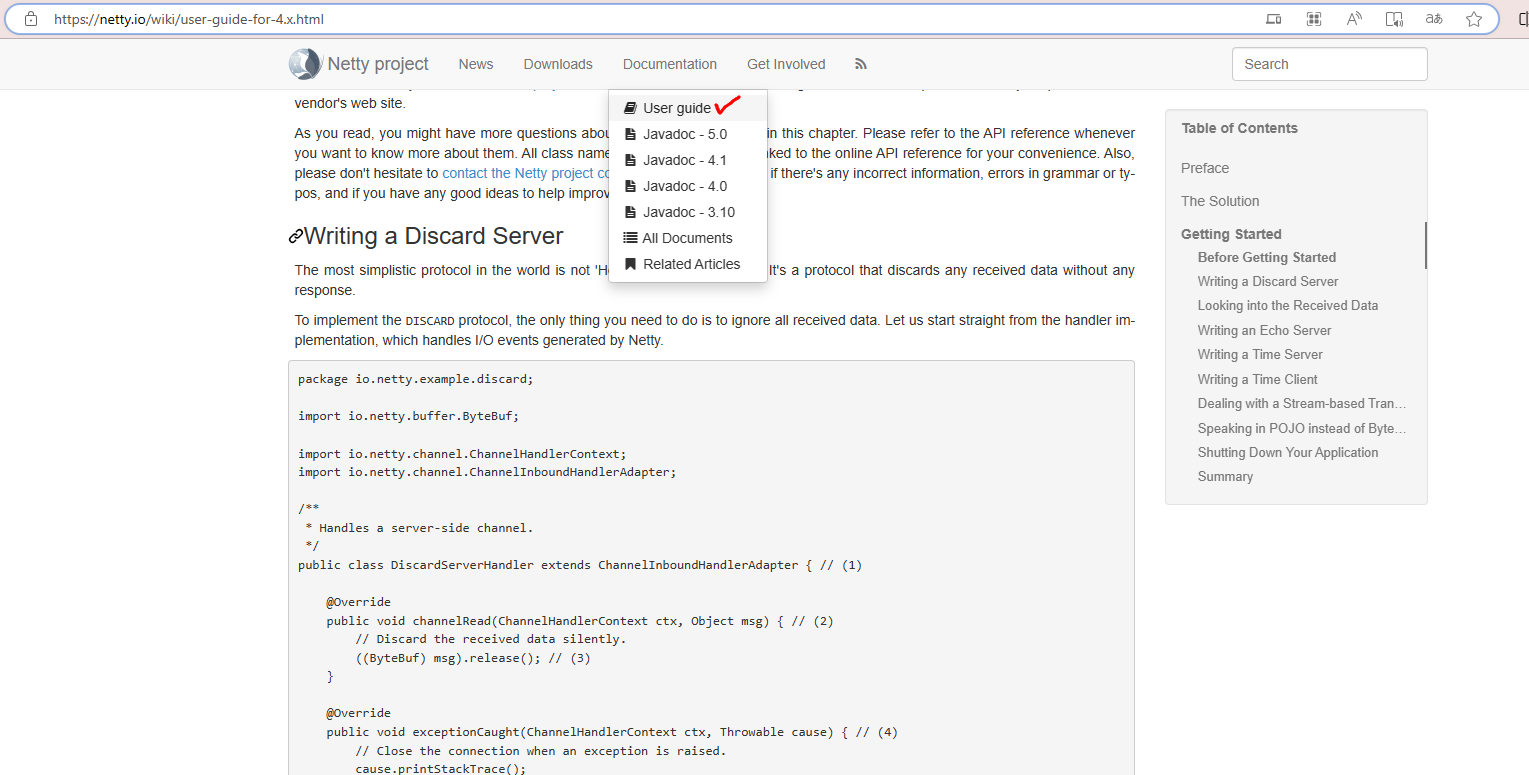The image size is (1529, 775).
Task: Open the Get Involved navigation menu
Action: [786, 64]
